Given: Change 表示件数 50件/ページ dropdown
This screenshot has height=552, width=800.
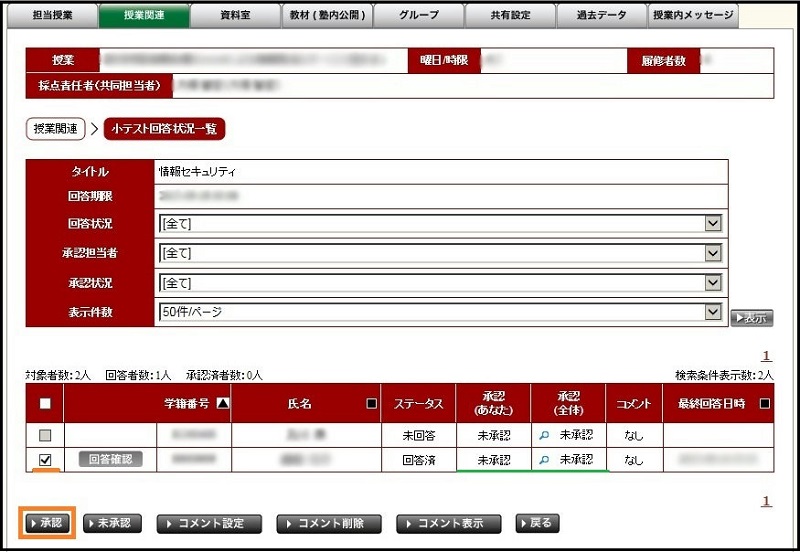Looking at the screenshot, I should [x=712, y=312].
